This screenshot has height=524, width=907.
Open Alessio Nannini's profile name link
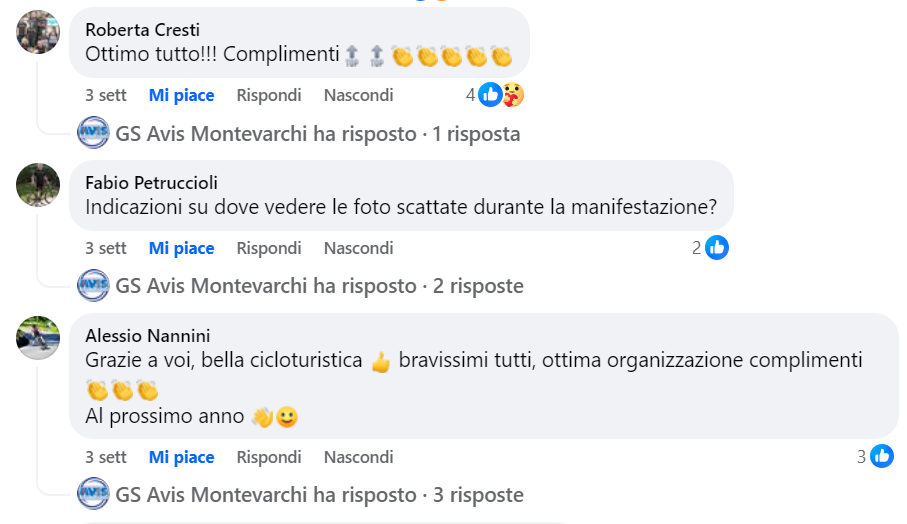pyautogui.click(x=148, y=336)
